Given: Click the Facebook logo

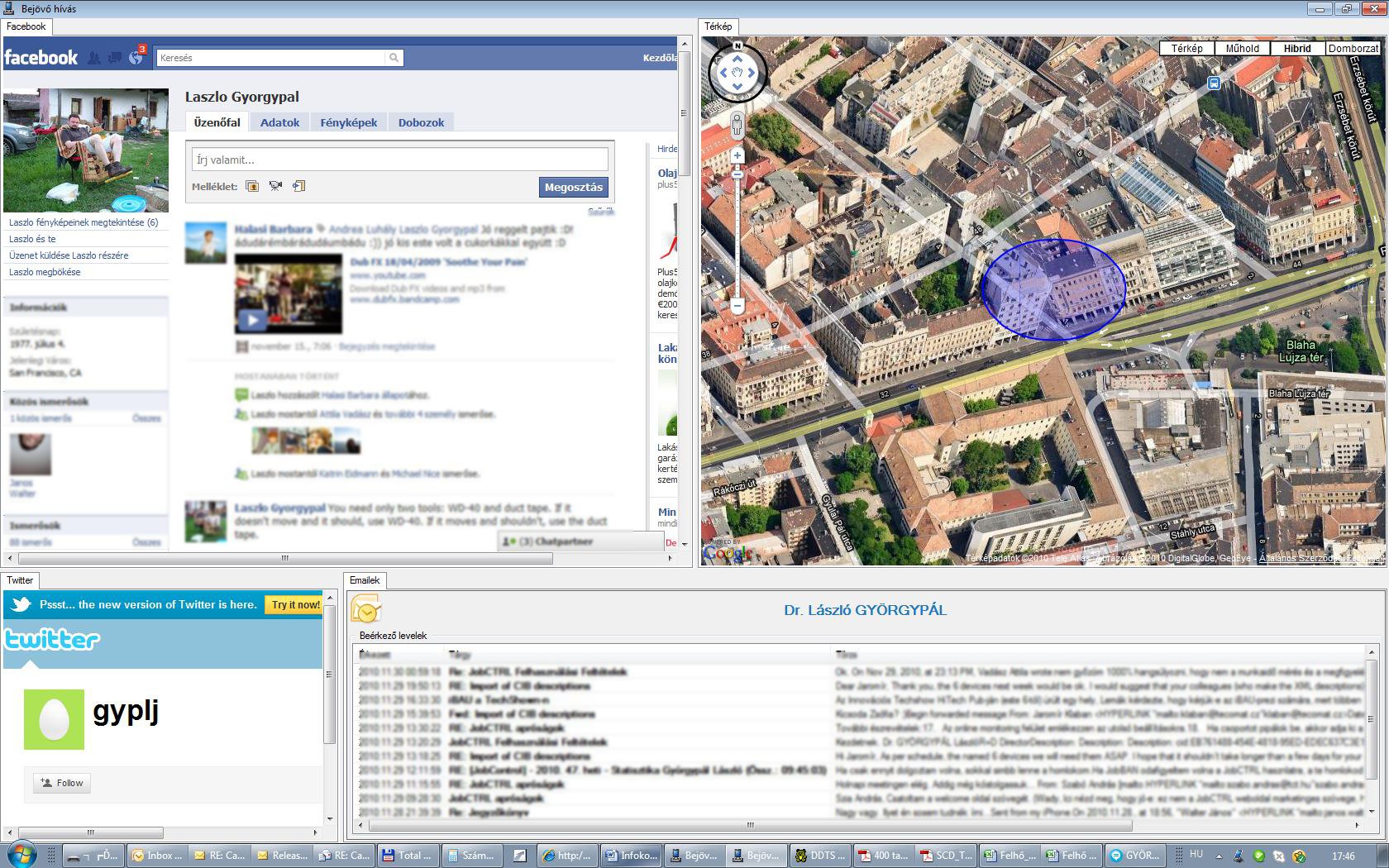Looking at the screenshot, I should point(41,57).
